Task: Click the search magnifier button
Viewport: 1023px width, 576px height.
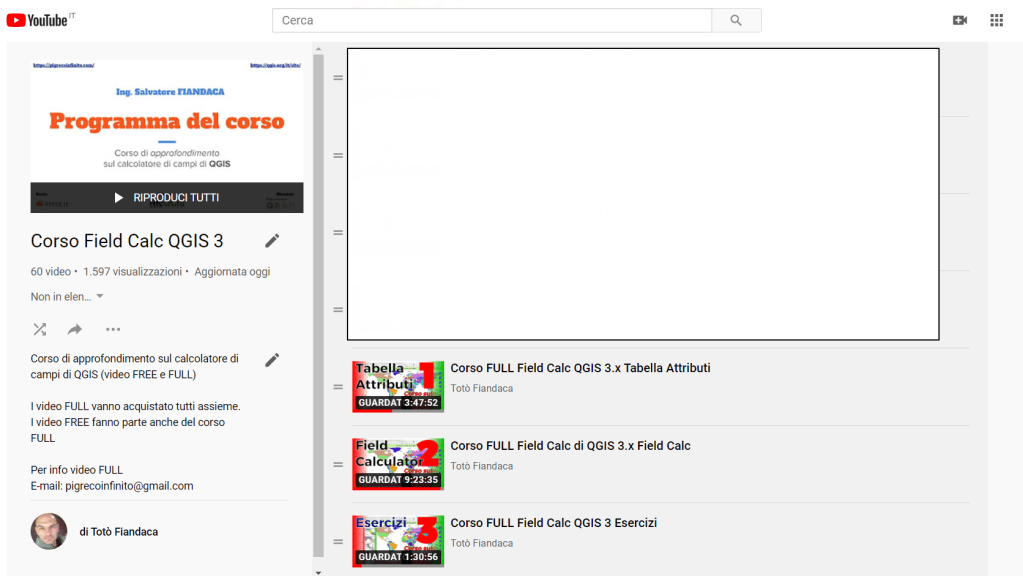Action: click(736, 20)
